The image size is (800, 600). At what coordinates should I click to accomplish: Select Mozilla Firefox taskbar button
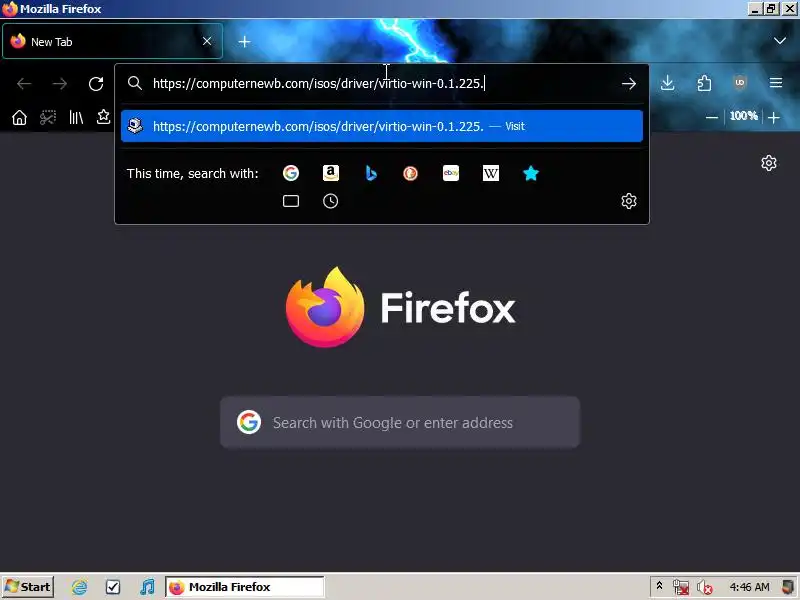(244, 587)
